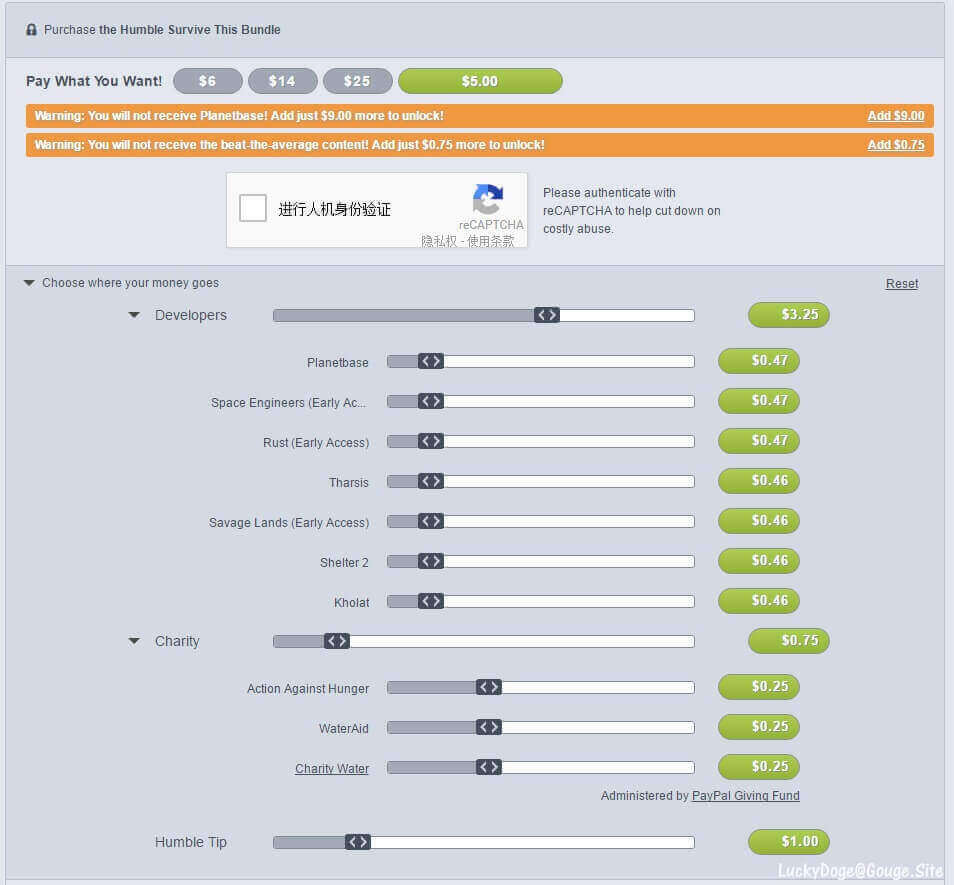Click the Humble Tip slider handle
Viewport: 954px width, 885px height.
pos(359,841)
